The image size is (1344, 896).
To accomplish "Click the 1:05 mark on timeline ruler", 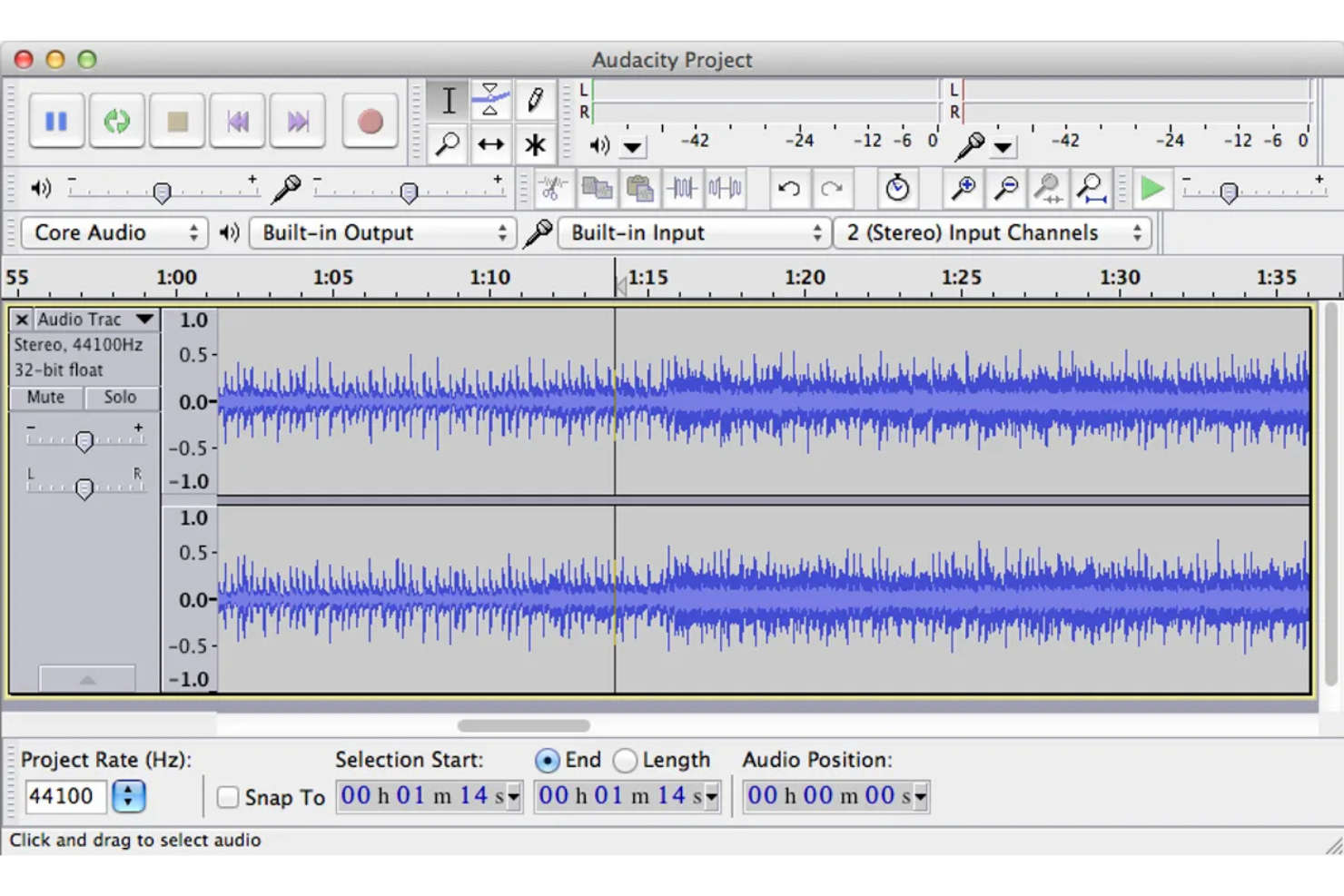I will coord(332,278).
